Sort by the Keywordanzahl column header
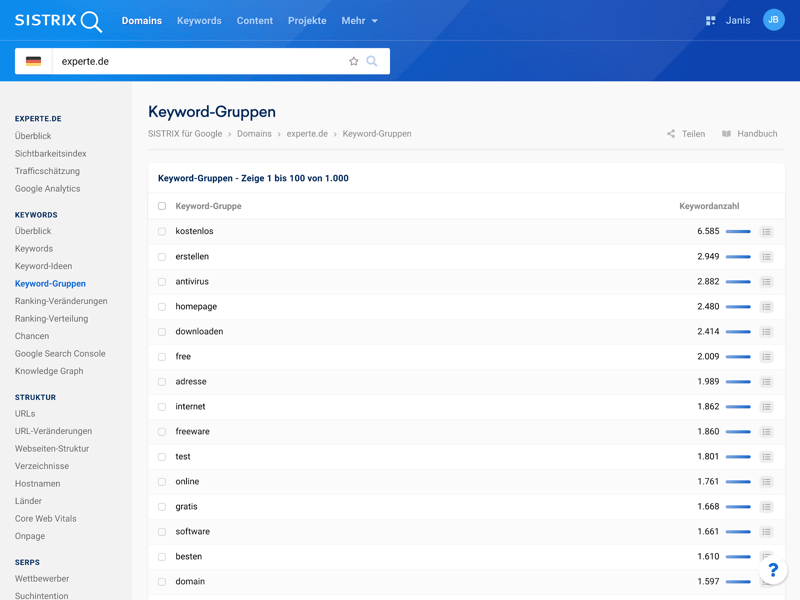The width and height of the screenshot is (800, 600). click(709, 206)
